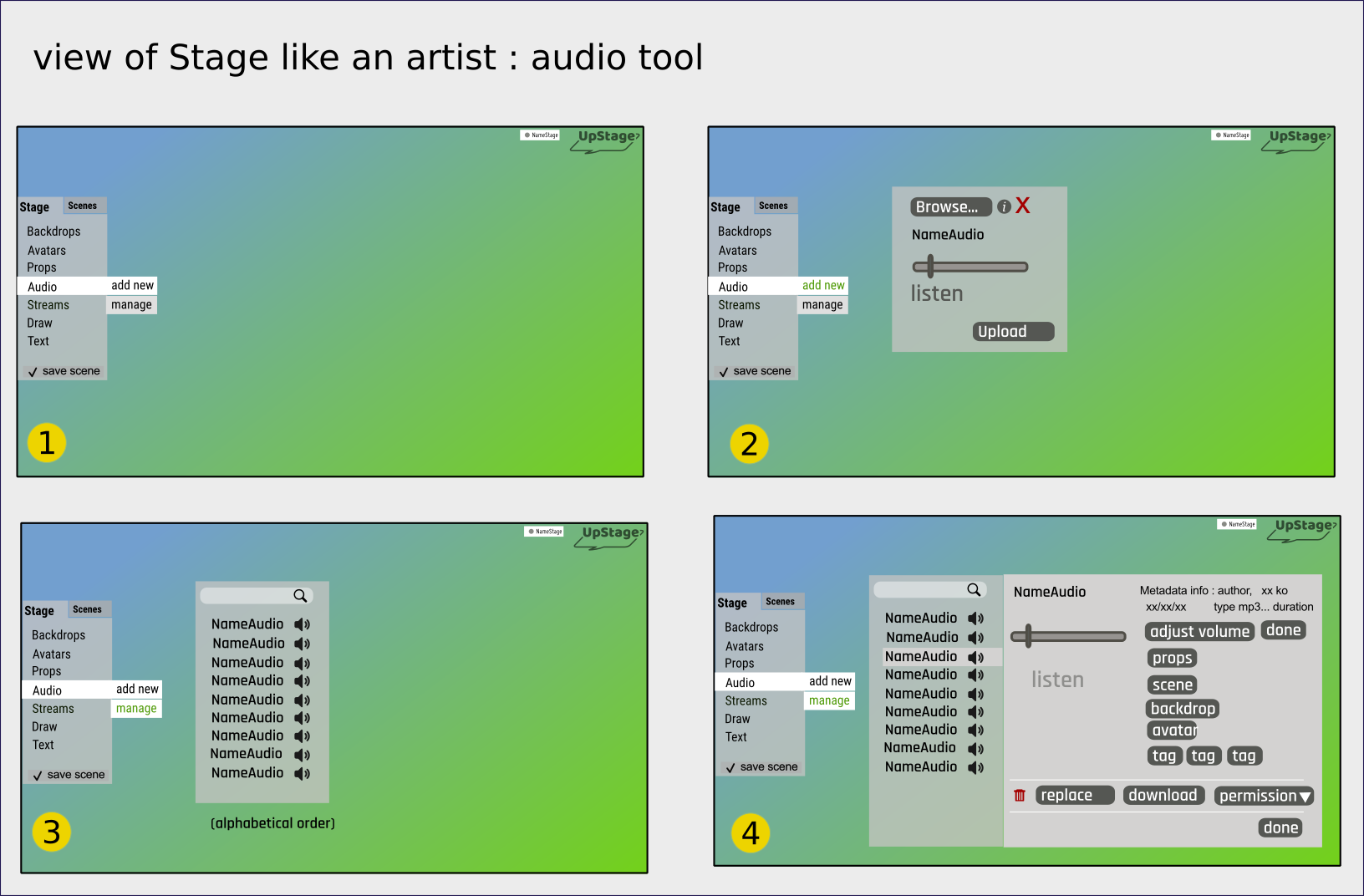
Task: Click the speaker icon of the top NameAudio in mockup 4
Action: click(975, 619)
